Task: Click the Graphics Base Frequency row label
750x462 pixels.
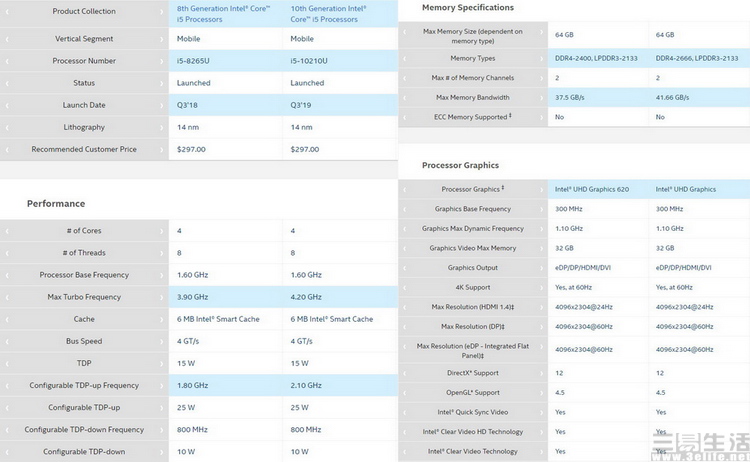Action: tap(473, 209)
